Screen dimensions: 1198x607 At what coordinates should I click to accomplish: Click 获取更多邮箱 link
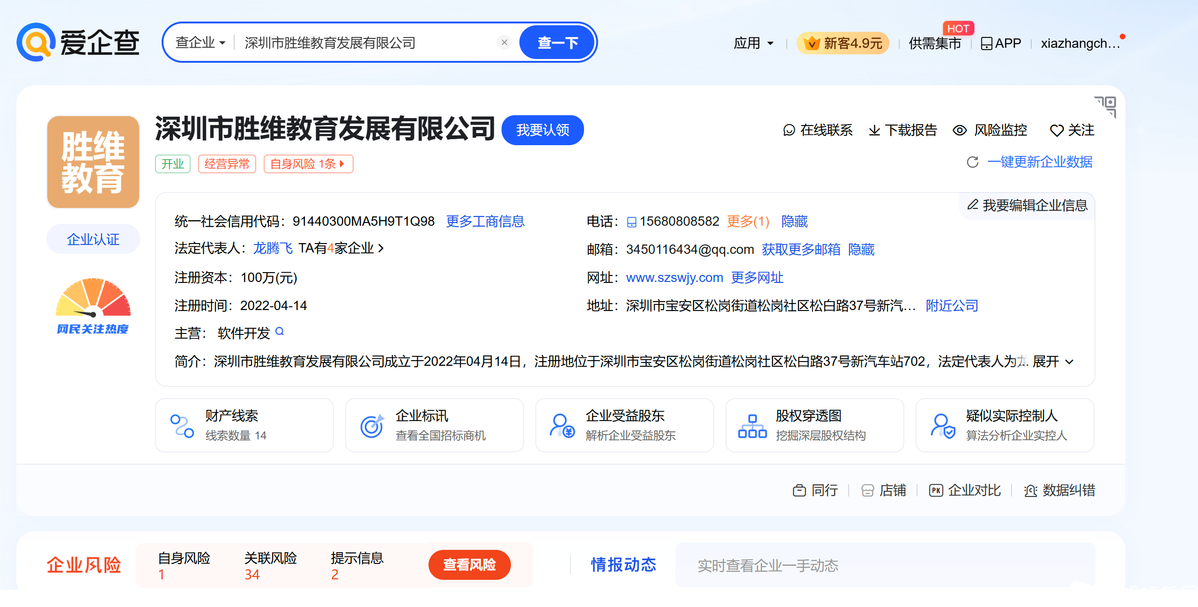pyautogui.click(x=801, y=249)
